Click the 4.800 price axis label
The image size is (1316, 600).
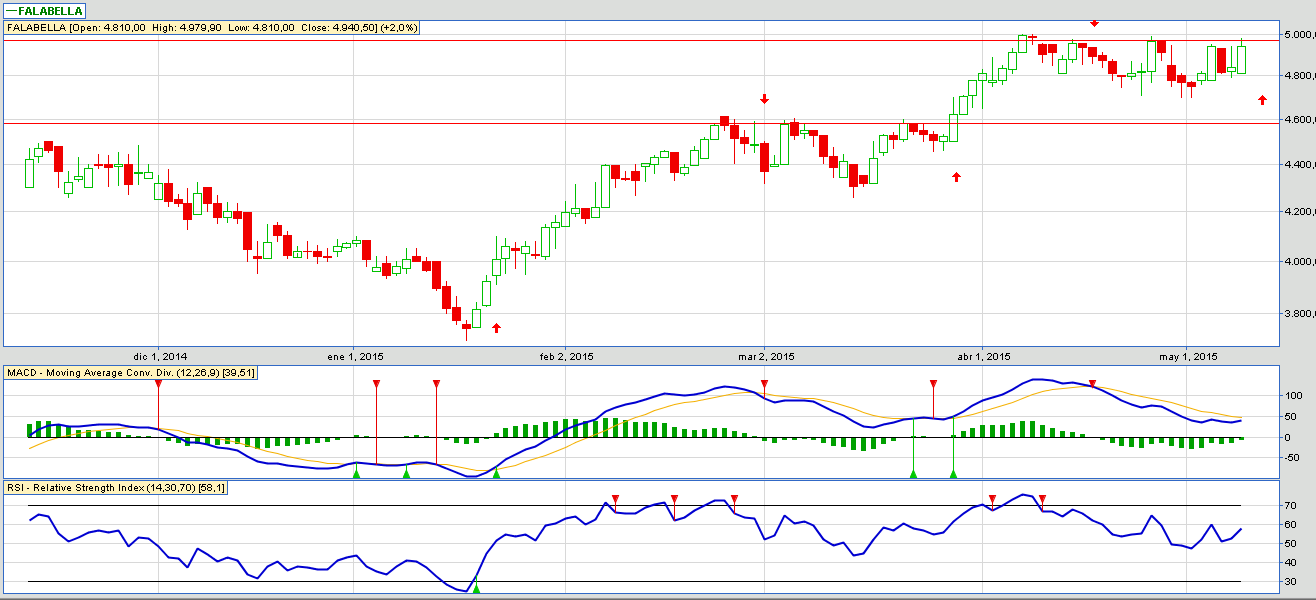pos(1300,76)
